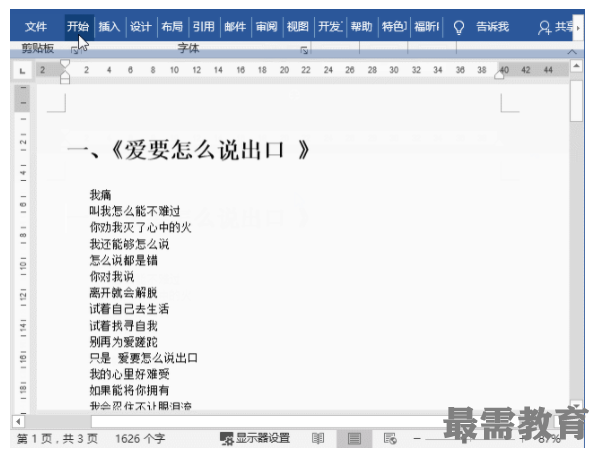Click the right indent marker on ruler
This screenshot has width=595, height=463.
click(499, 75)
